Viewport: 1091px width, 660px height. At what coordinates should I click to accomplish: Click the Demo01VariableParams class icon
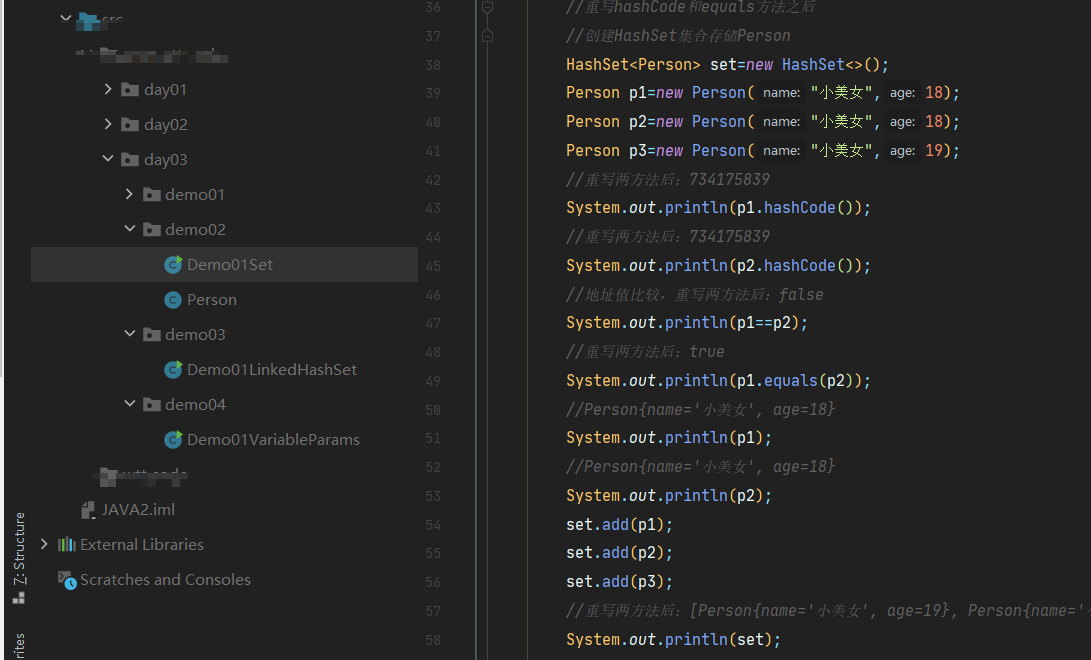(x=172, y=439)
